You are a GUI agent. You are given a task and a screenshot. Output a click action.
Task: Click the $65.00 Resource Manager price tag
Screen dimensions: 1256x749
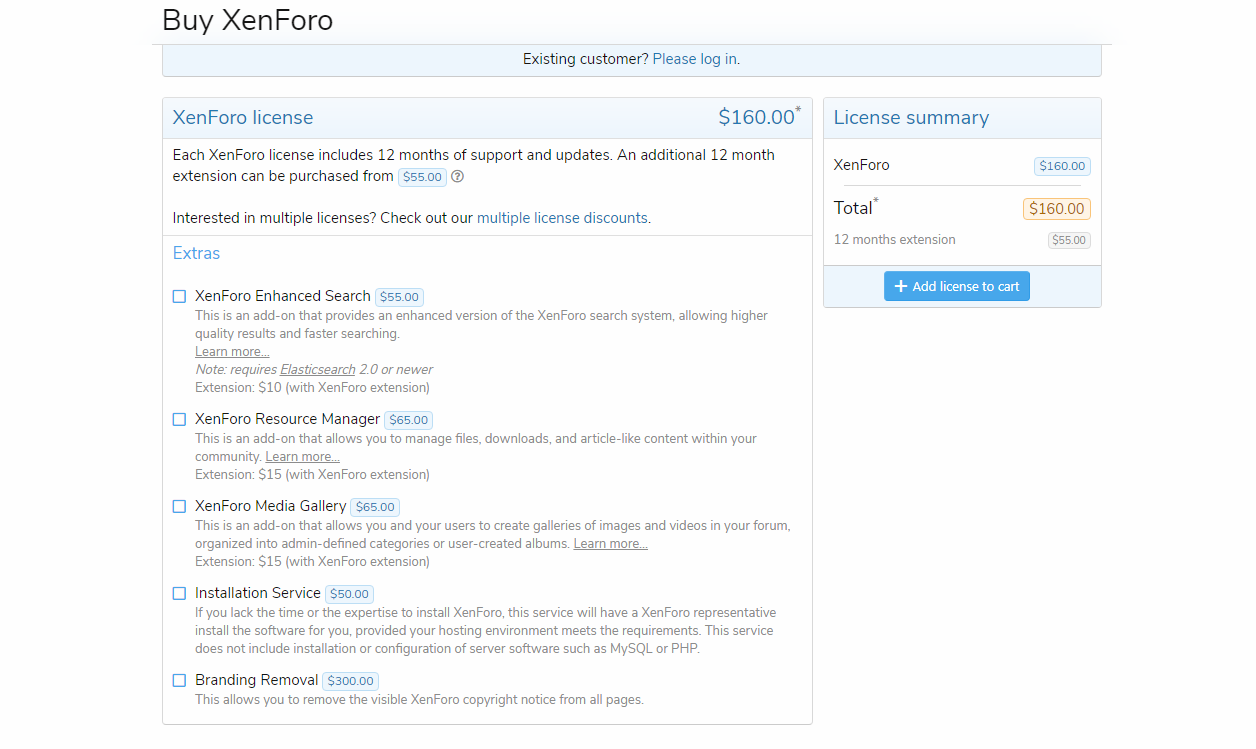[x=408, y=420]
